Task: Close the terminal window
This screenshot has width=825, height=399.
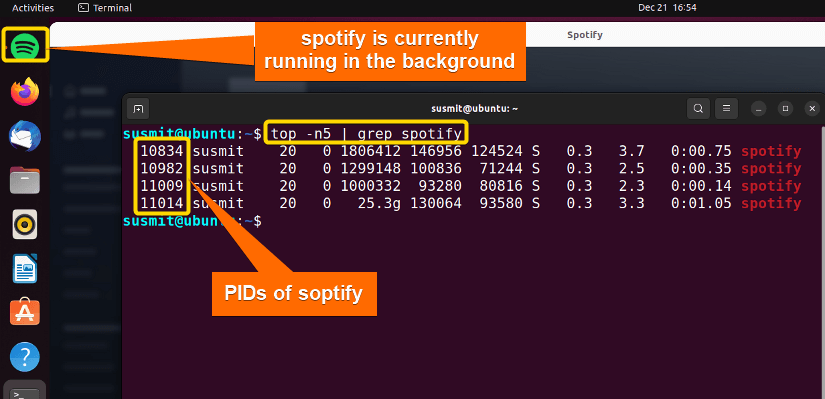Action: point(812,109)
